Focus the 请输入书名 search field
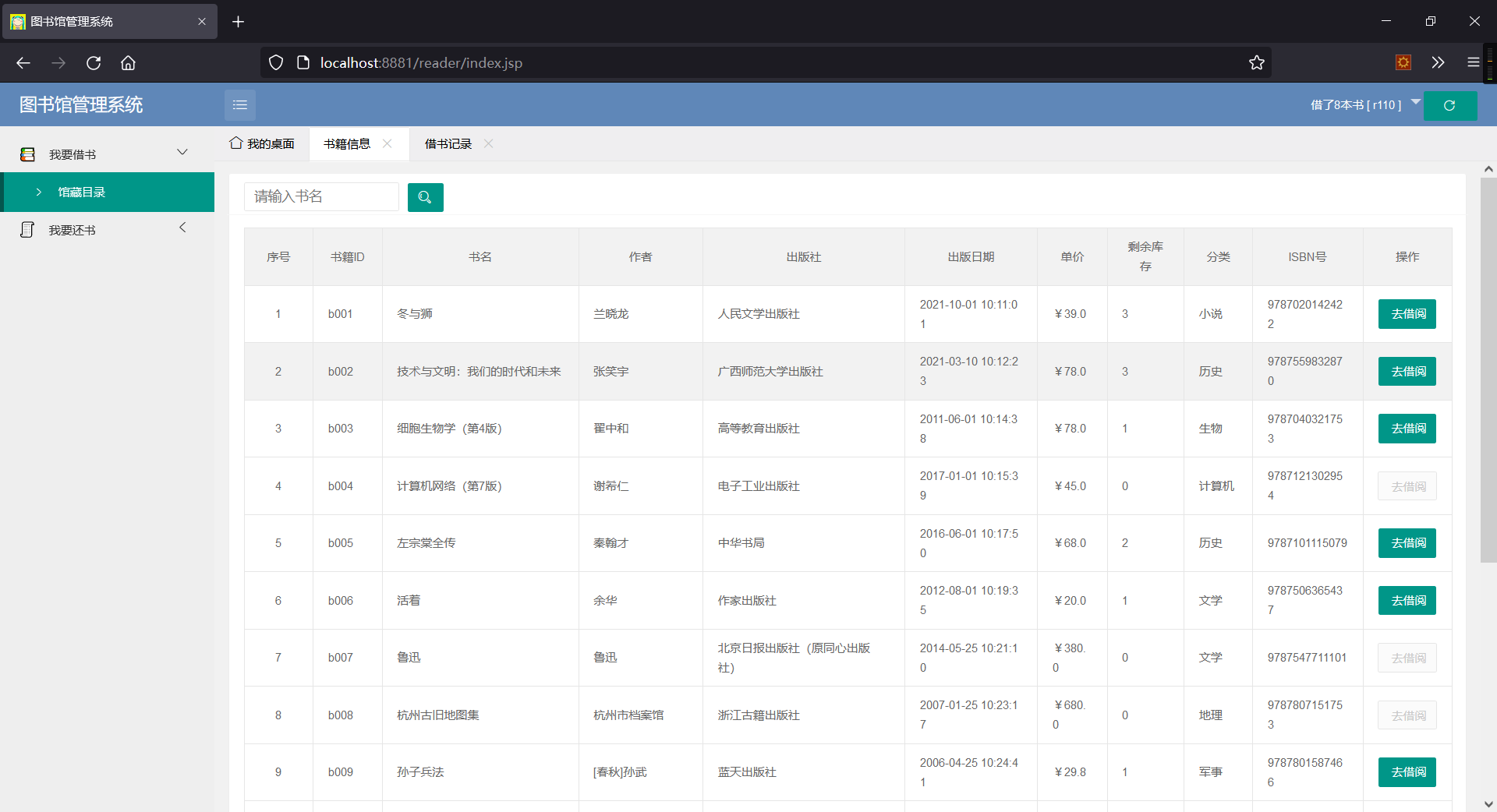The image size is (1497, 812). pos(321,196)
